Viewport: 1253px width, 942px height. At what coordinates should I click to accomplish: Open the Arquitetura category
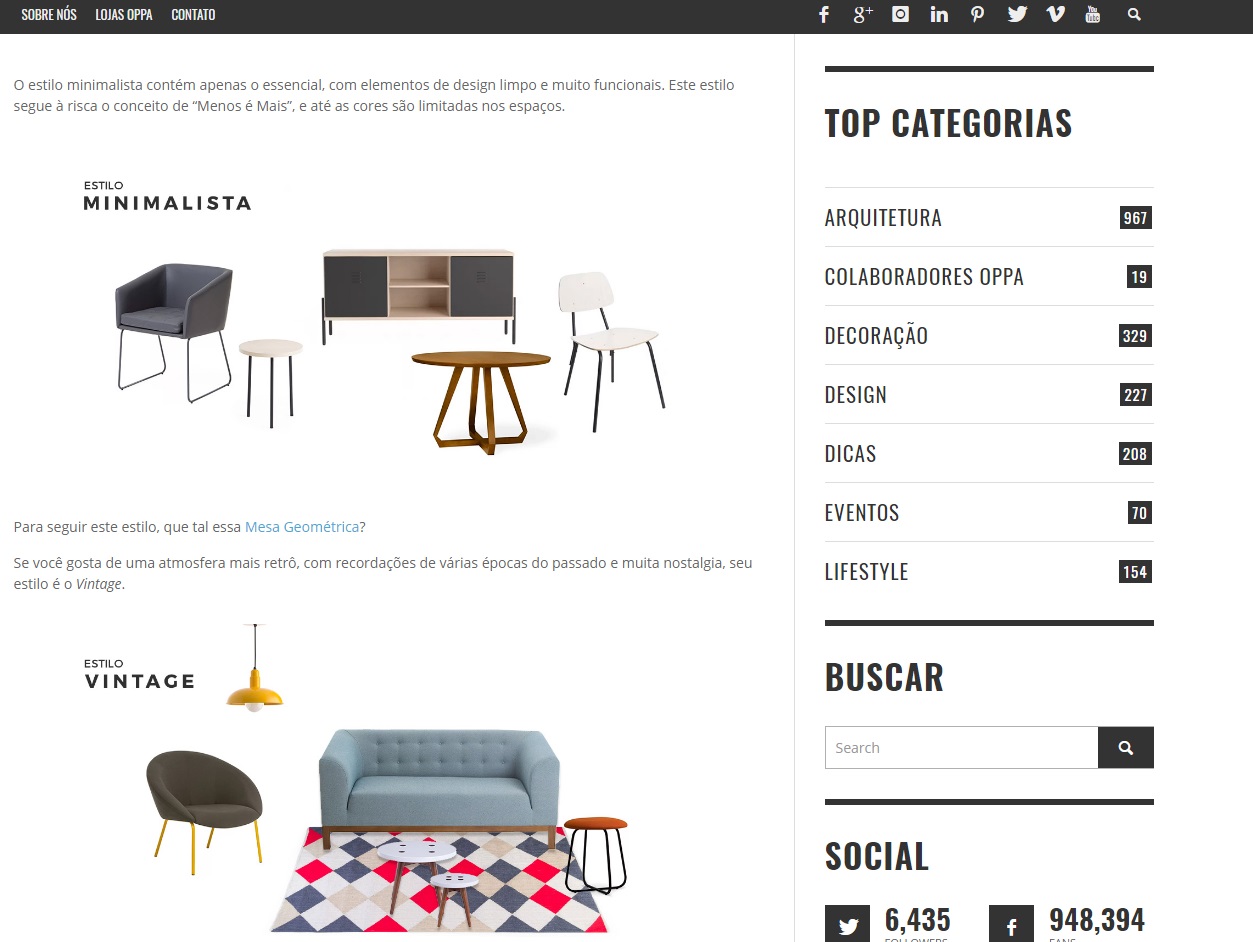click(x=883, y=218)
